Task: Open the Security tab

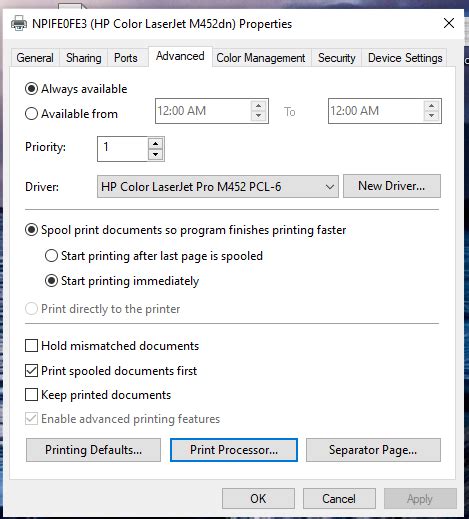Action: pyautogui.click(x=336, y=58)
